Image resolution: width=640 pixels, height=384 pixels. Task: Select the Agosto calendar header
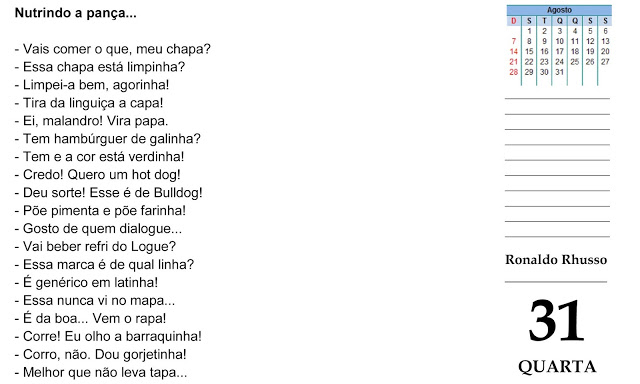tap(559, 10)
